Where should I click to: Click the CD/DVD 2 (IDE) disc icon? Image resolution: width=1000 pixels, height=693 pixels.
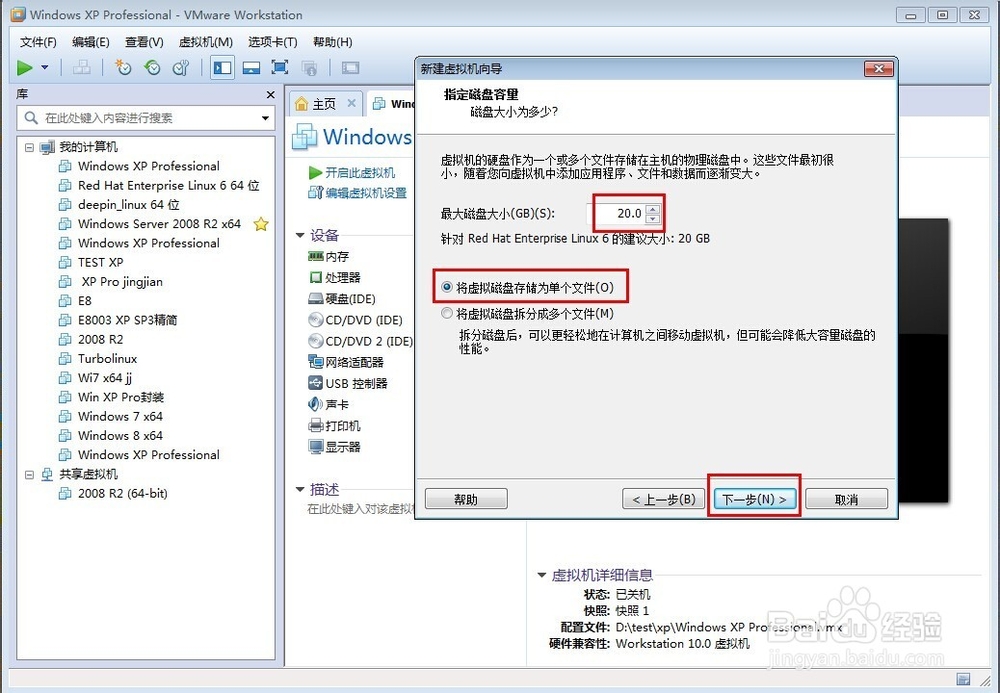(316, 340)
